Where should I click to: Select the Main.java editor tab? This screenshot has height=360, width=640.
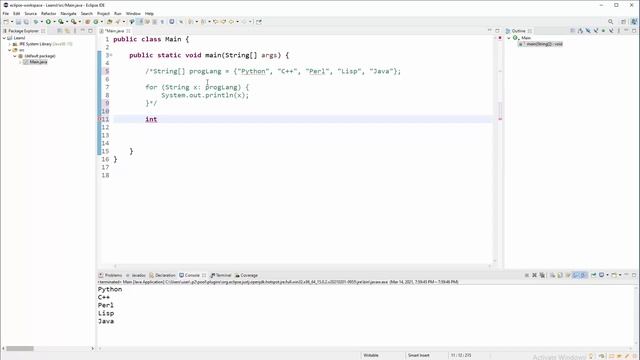pyautogui.click(x=115, y=31)
